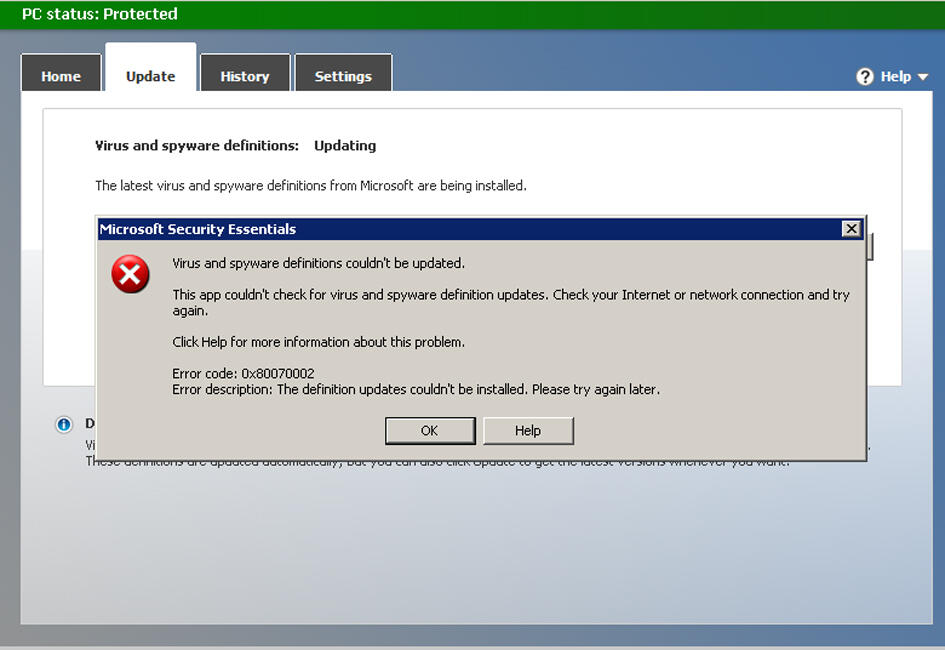Click the X icon on the error dialog
This screenshot has height=650, width=945.
(x=851, y=229)
